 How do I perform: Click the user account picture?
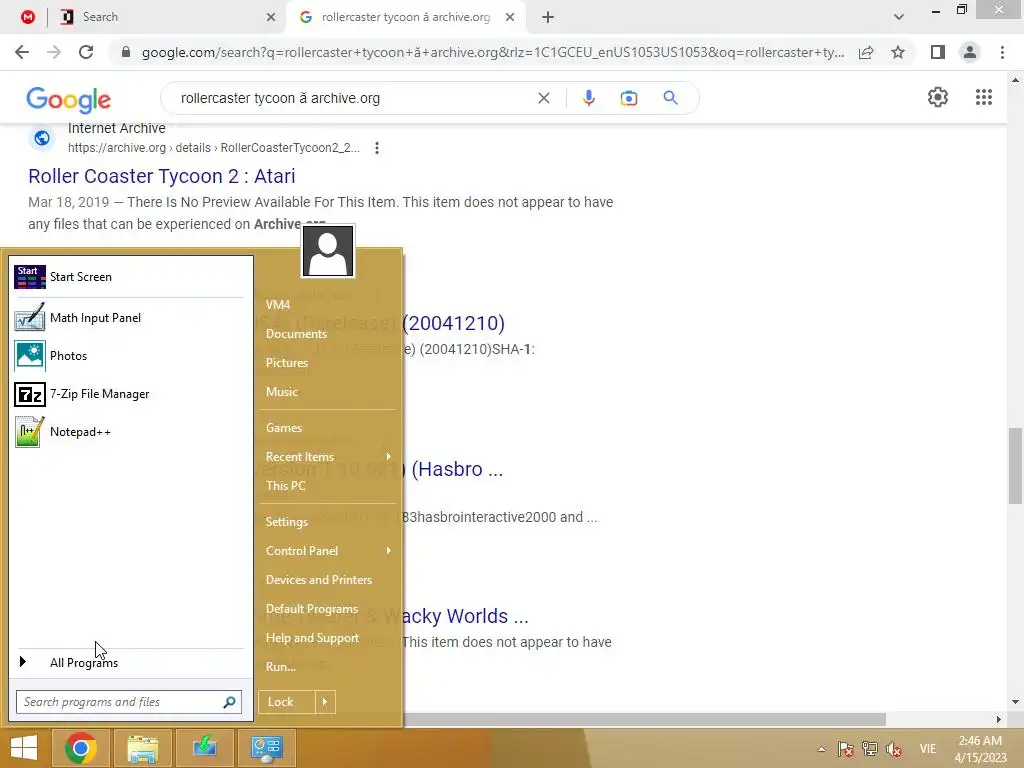point(328,251)
